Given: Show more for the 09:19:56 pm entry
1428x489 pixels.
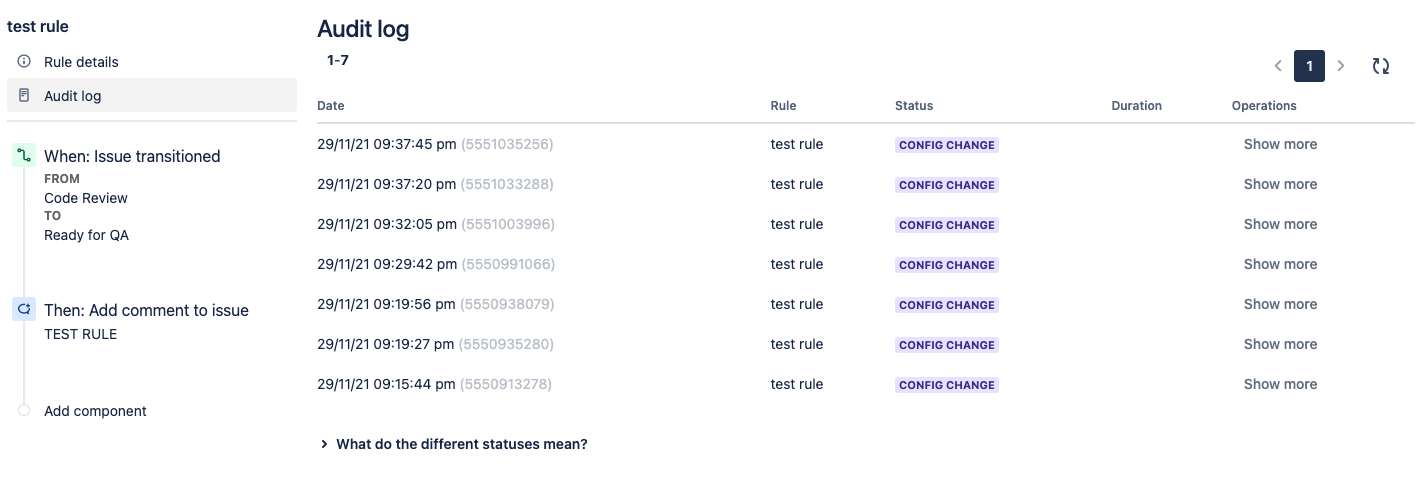Looking at the screenshot, I should pos(1280,304).
